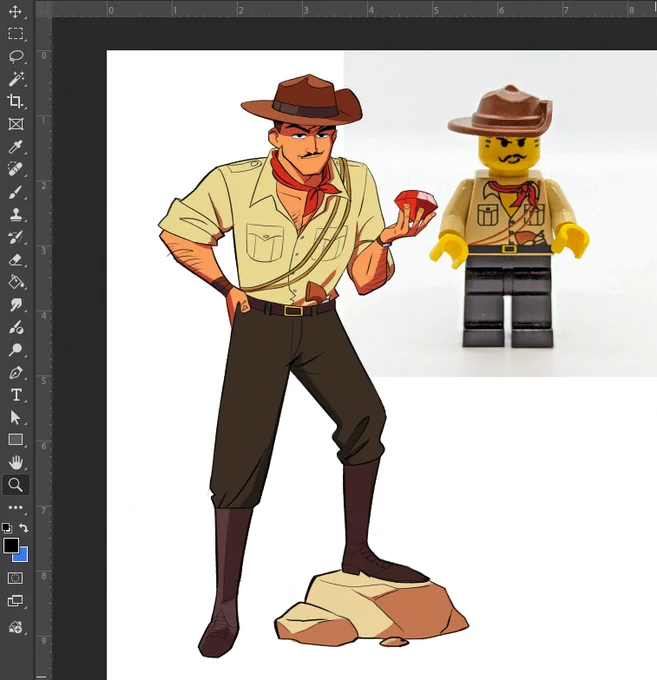Pick the Frame tool
Viewport: 657px width, 680px height.
point(16,124)
